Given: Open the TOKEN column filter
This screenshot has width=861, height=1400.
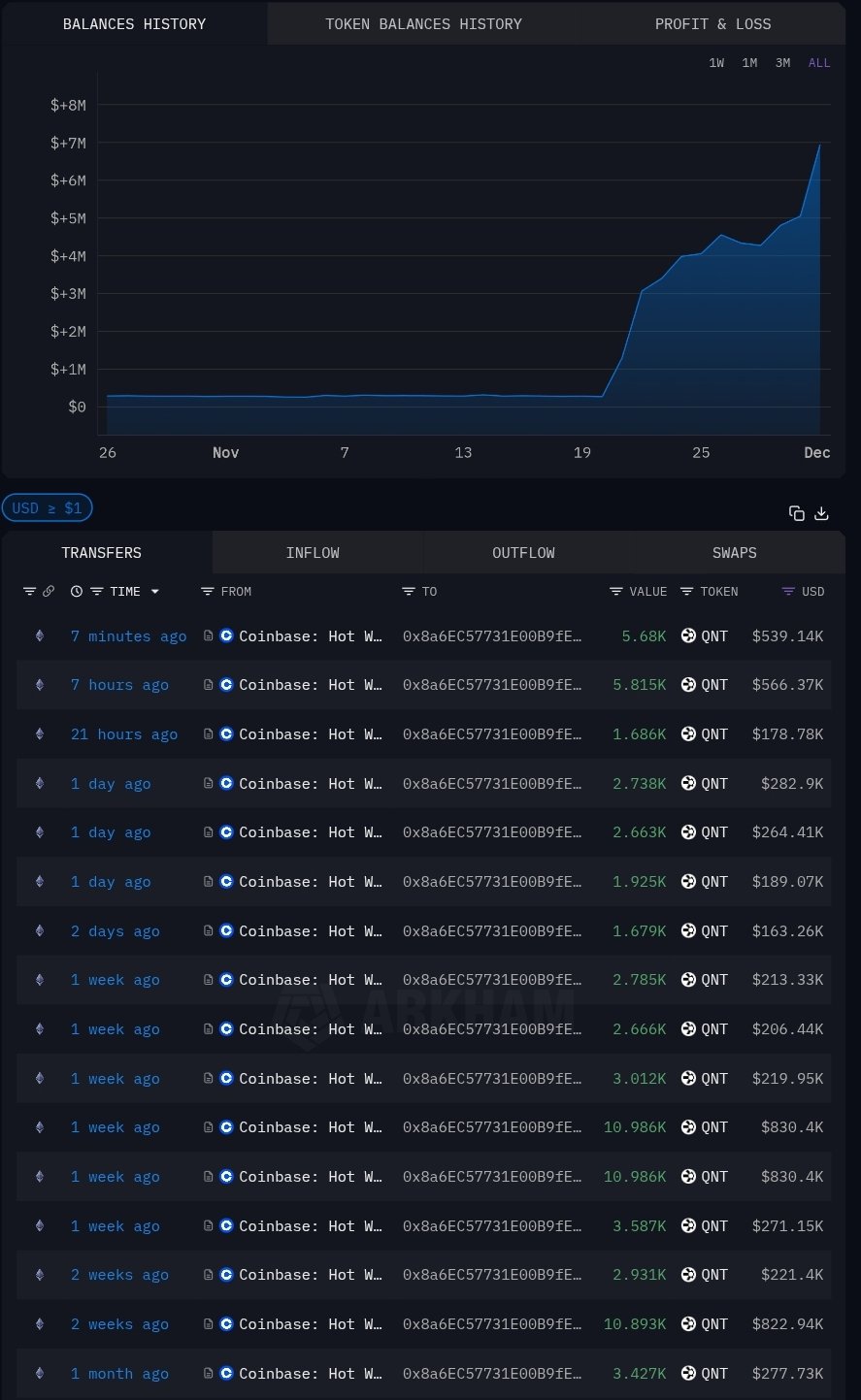Looking at the screenshot, I should [x=687, y=591].
